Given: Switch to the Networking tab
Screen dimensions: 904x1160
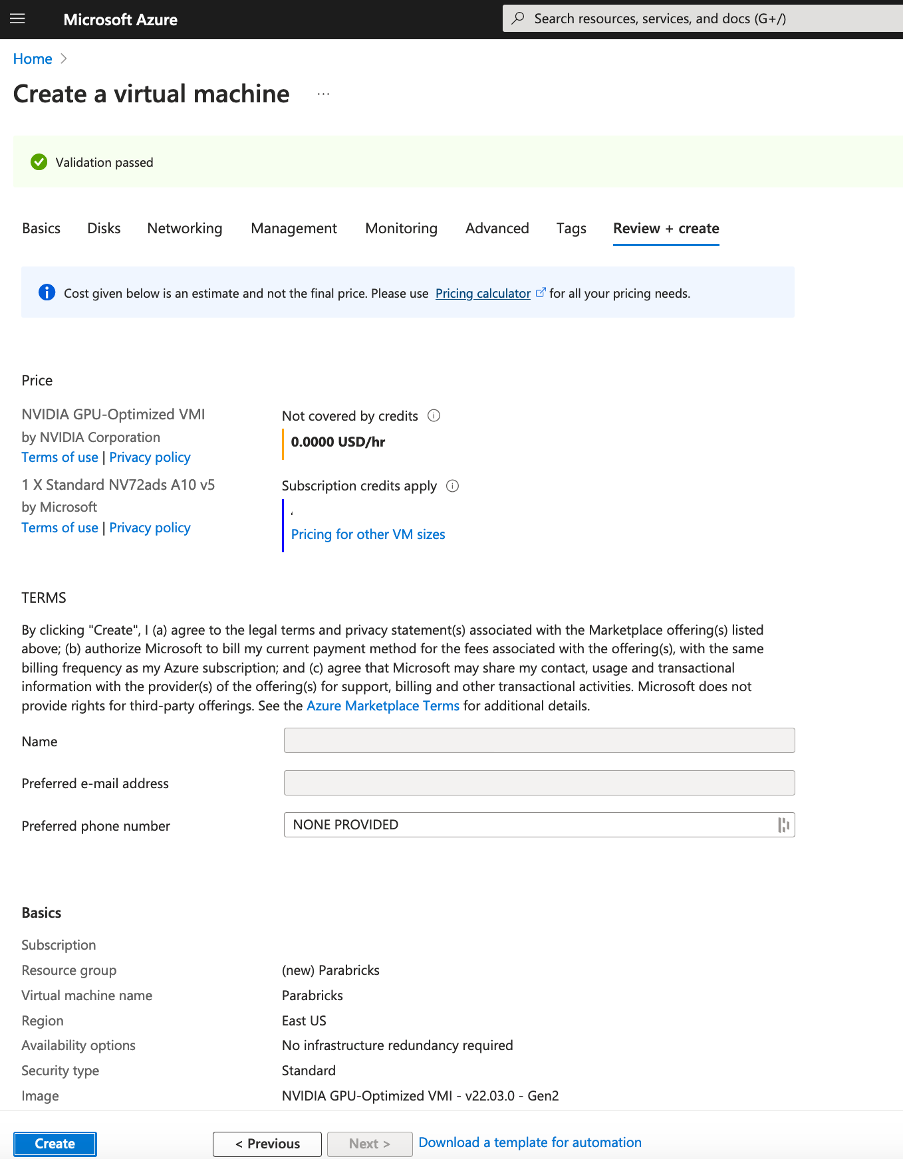Looking at the screenshot, I should (x=184, y=228).
